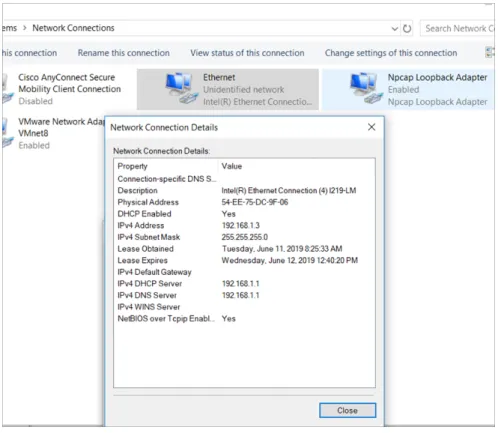Click Change settings of this connection
This screenshot has width=498, height=433.
391,53
